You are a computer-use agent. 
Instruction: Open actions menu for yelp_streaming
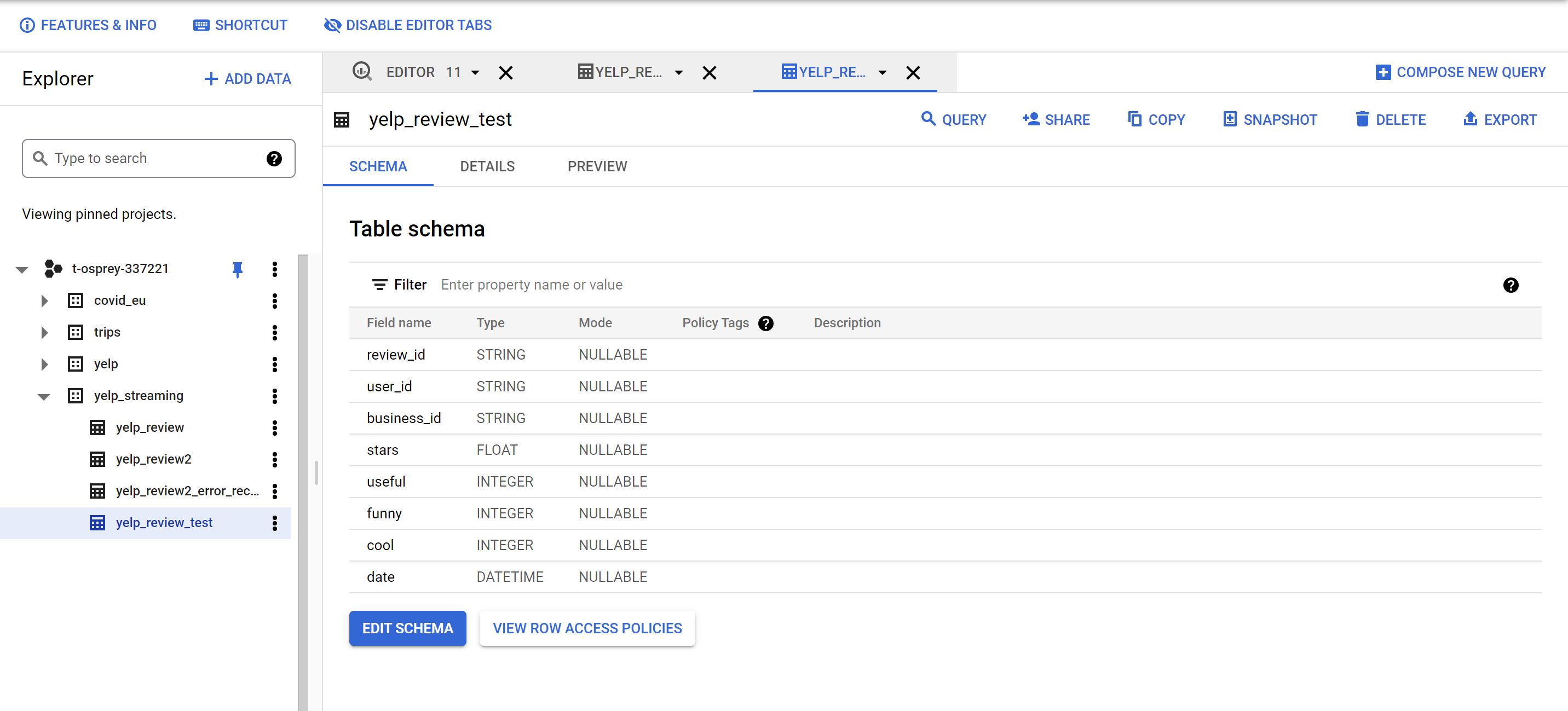tap(274, 396)
